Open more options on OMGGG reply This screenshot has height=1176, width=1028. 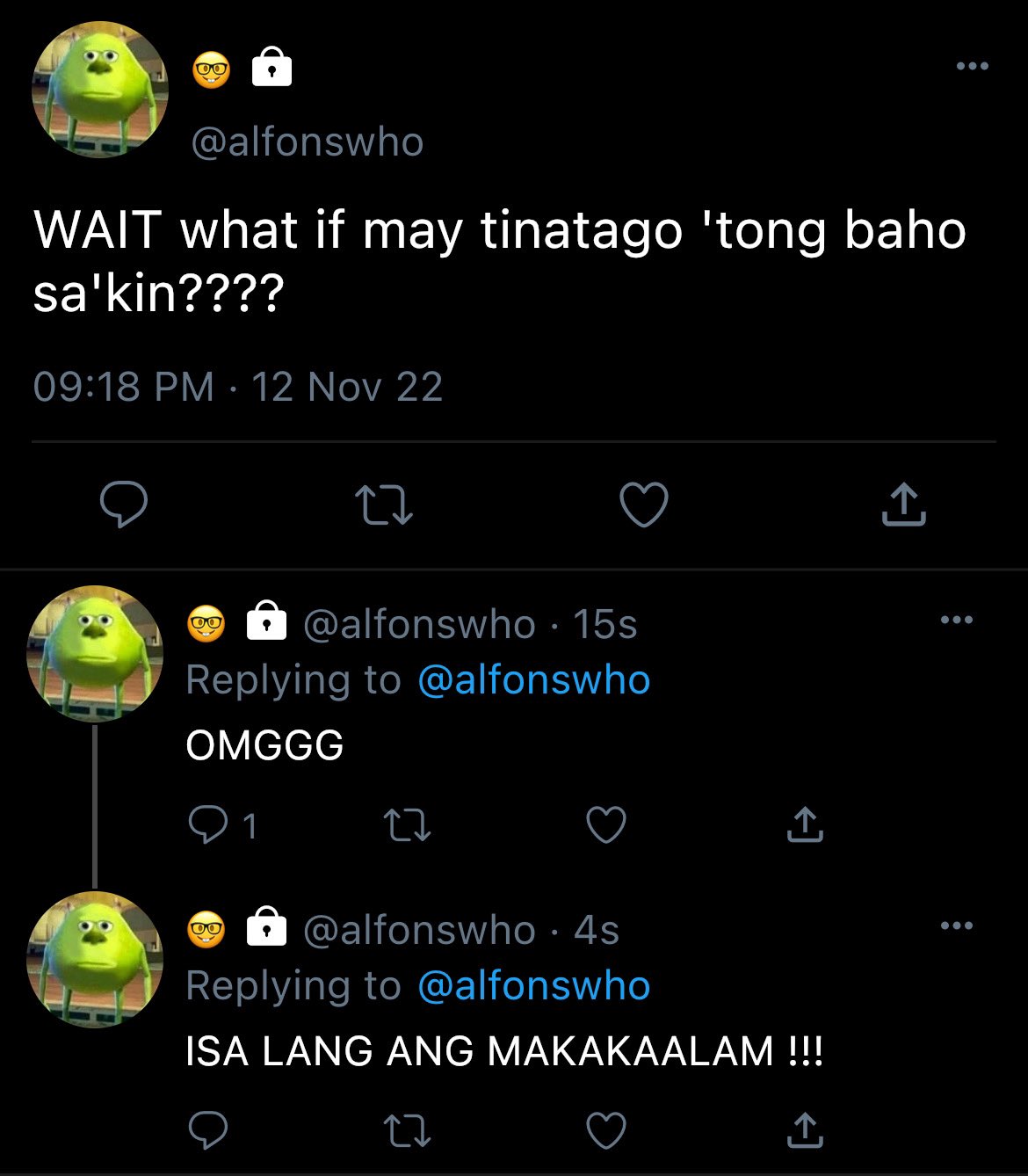coord(957,620)
